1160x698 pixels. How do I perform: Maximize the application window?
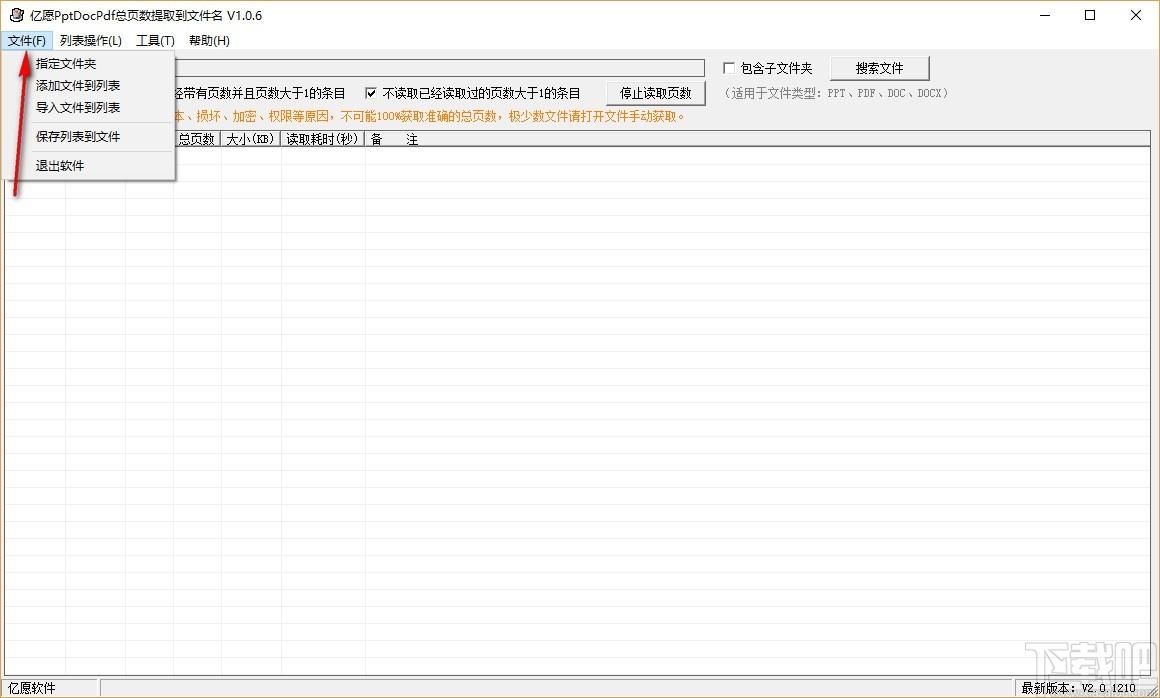[1090, 16]
